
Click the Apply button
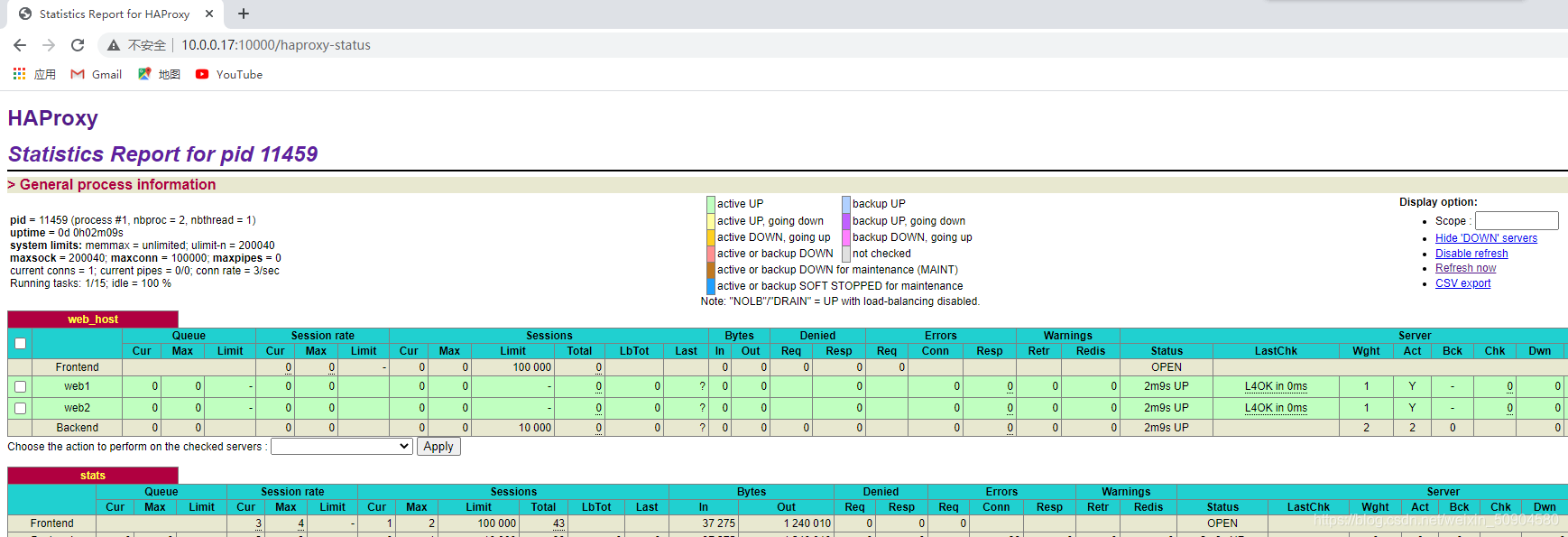click(438, 447)
